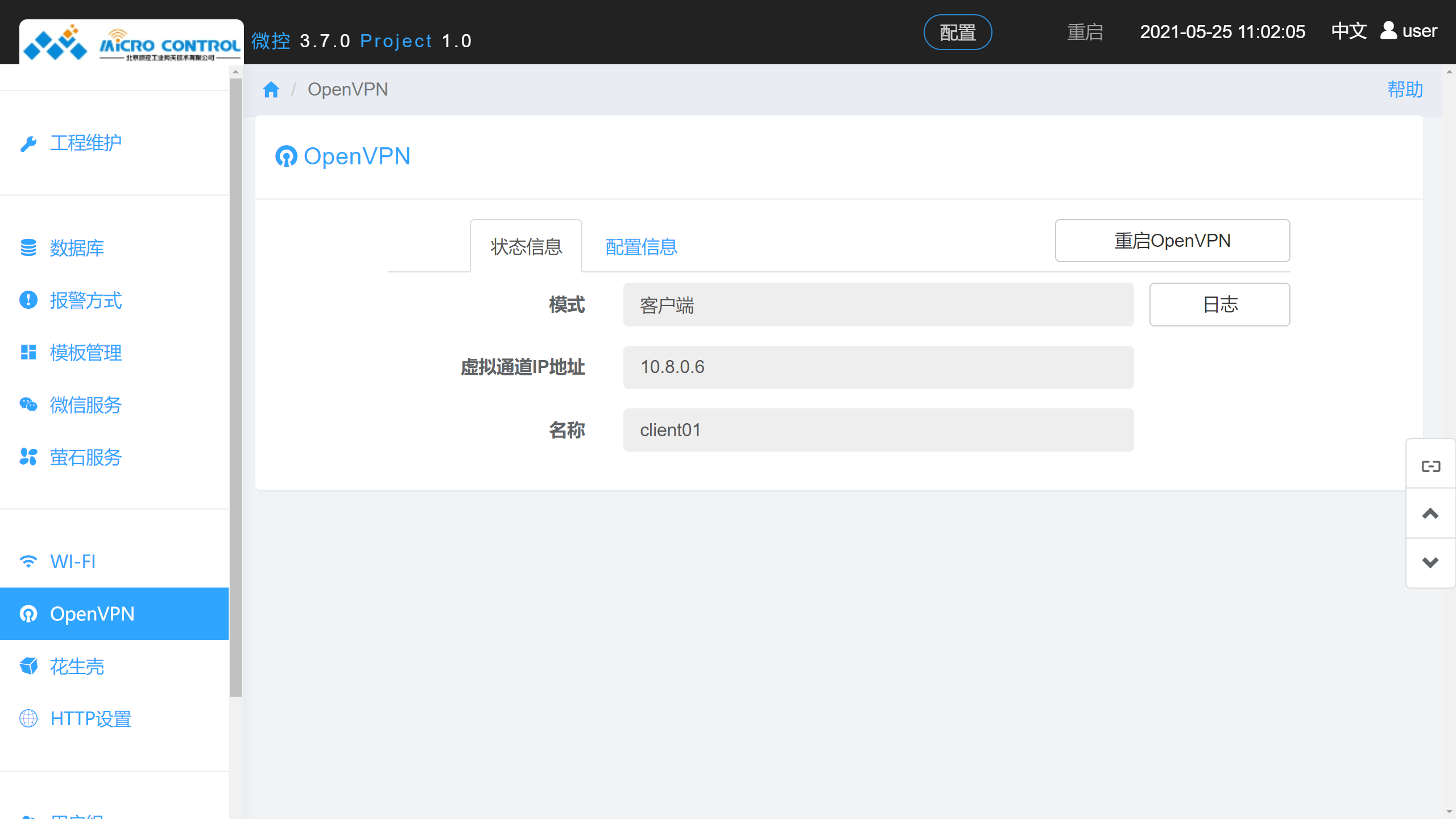Open 微信服务 WeChat service icon
1456x819 pixels.
click(x=29, y=405)
